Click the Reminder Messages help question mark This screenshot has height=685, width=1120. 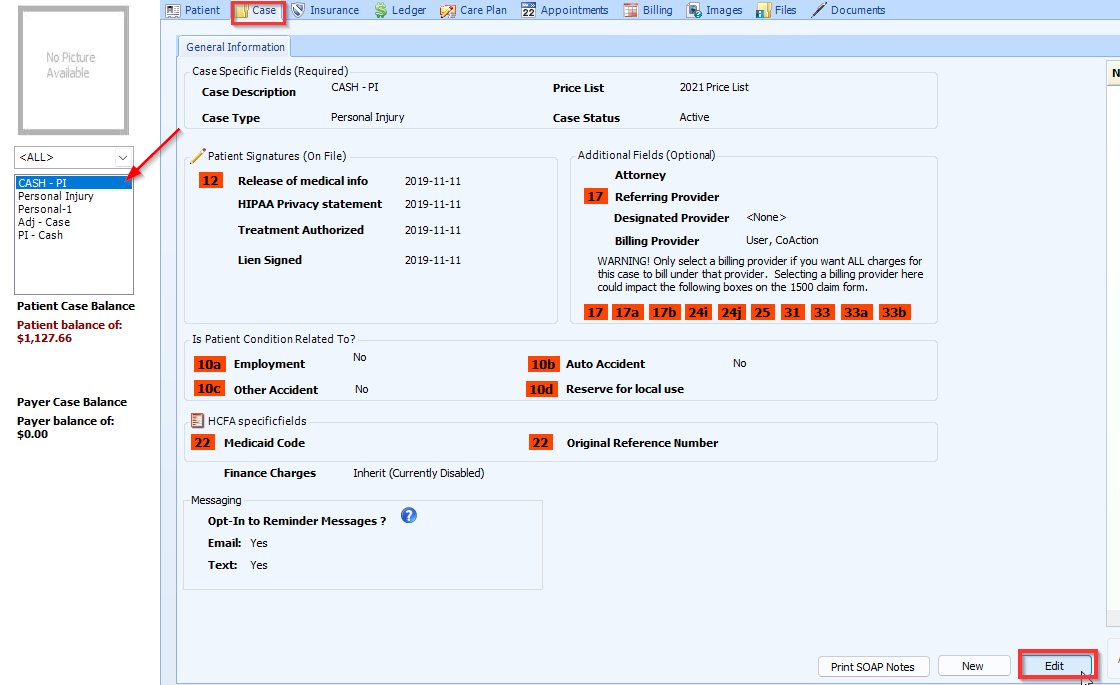pos(409,514)
